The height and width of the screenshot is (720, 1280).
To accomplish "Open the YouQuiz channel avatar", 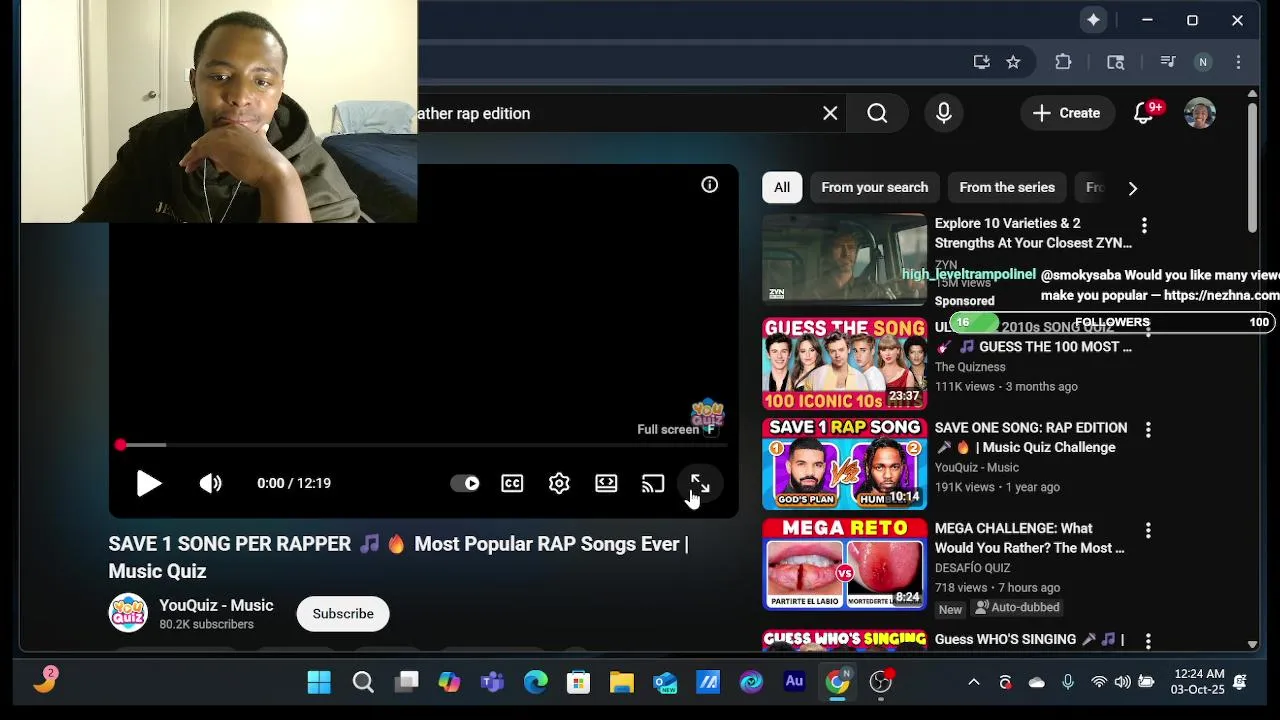I will click(x=128, y=613).
